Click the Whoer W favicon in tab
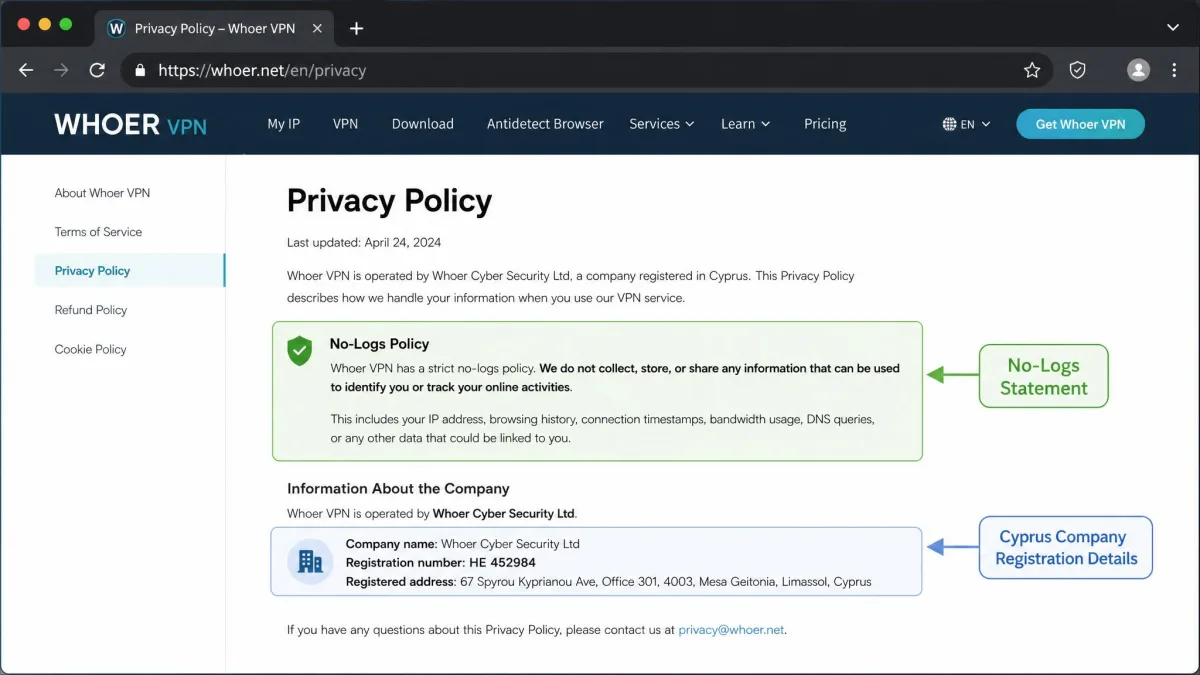This screenshot has width=1200, height=675. tap(116, 28)
